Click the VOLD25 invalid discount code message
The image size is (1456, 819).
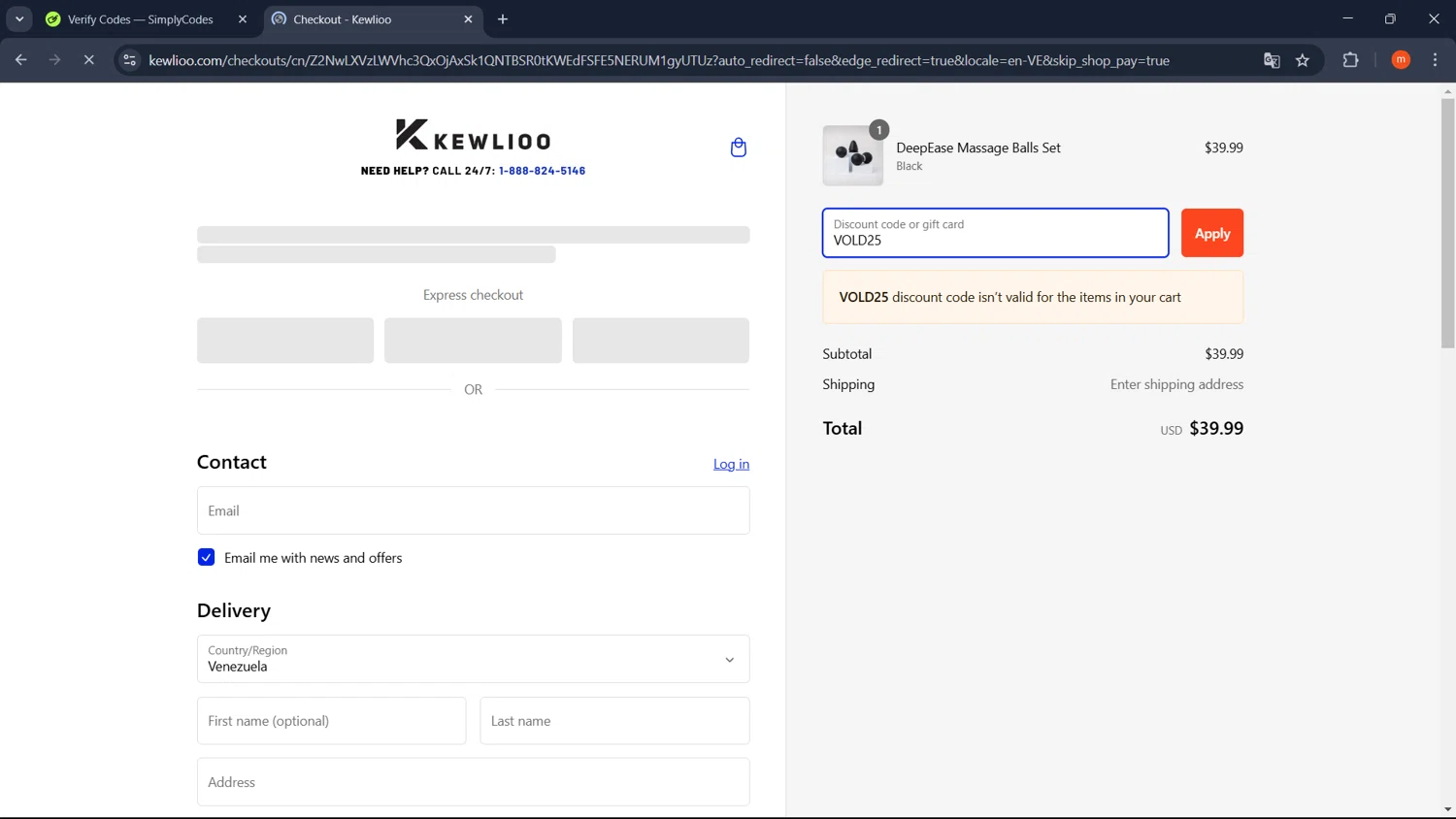[1033, 297]
